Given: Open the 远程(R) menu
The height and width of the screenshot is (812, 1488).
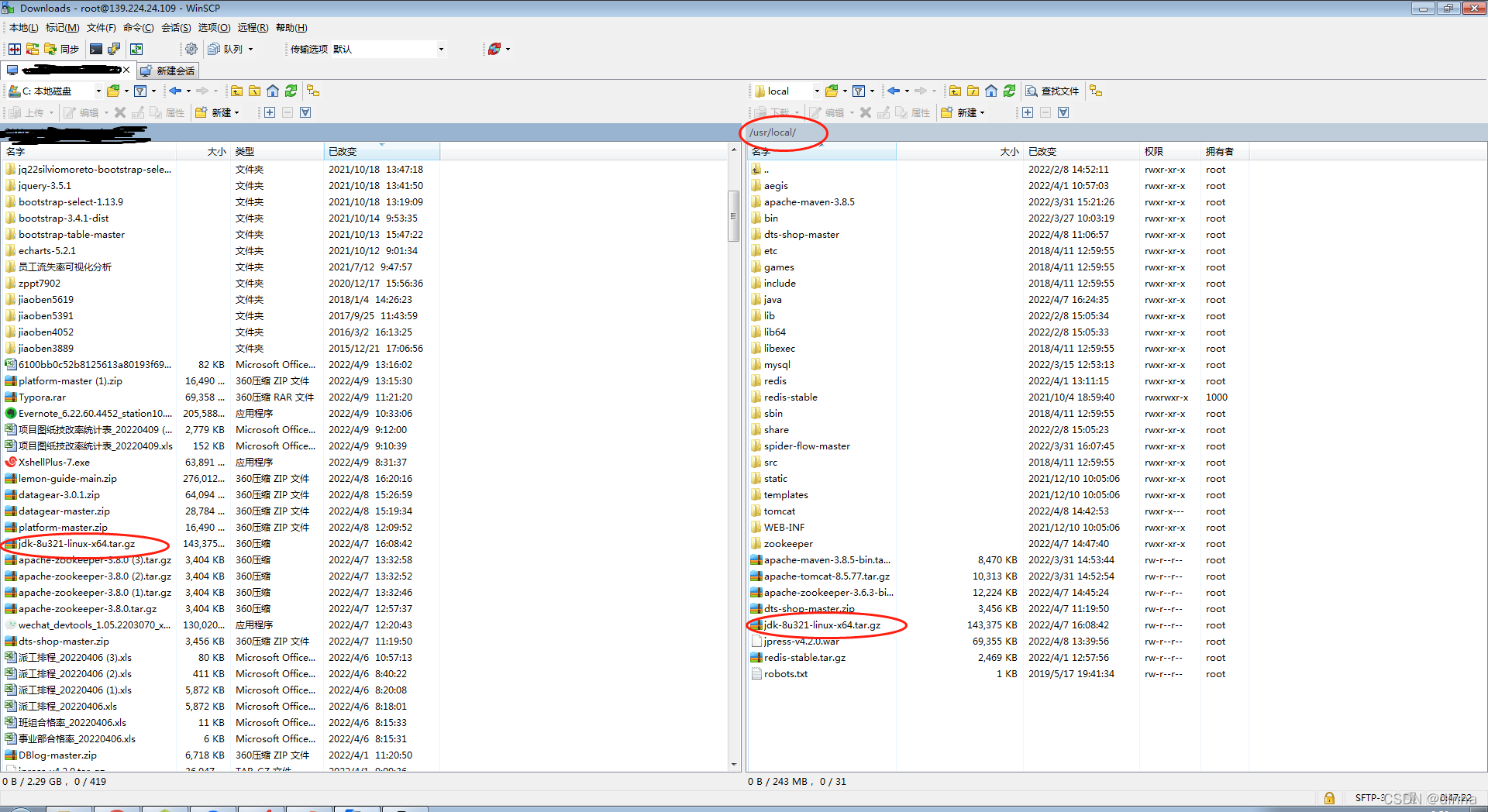Looking at the screenshot, I should click(253, 28).
